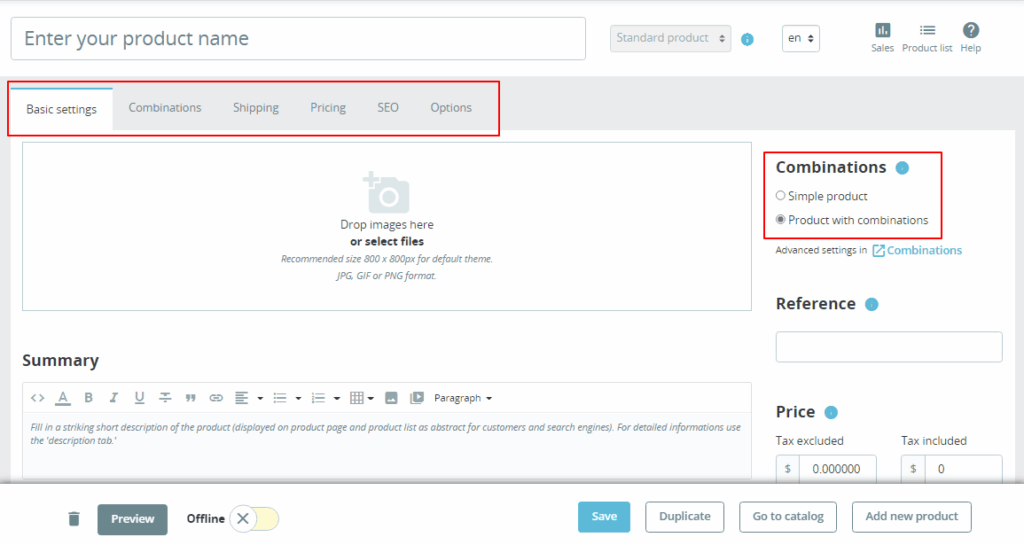The height and width of the screenshot is (545, 1024).
Task: Click the product name input field
Action: coord(298,39)
